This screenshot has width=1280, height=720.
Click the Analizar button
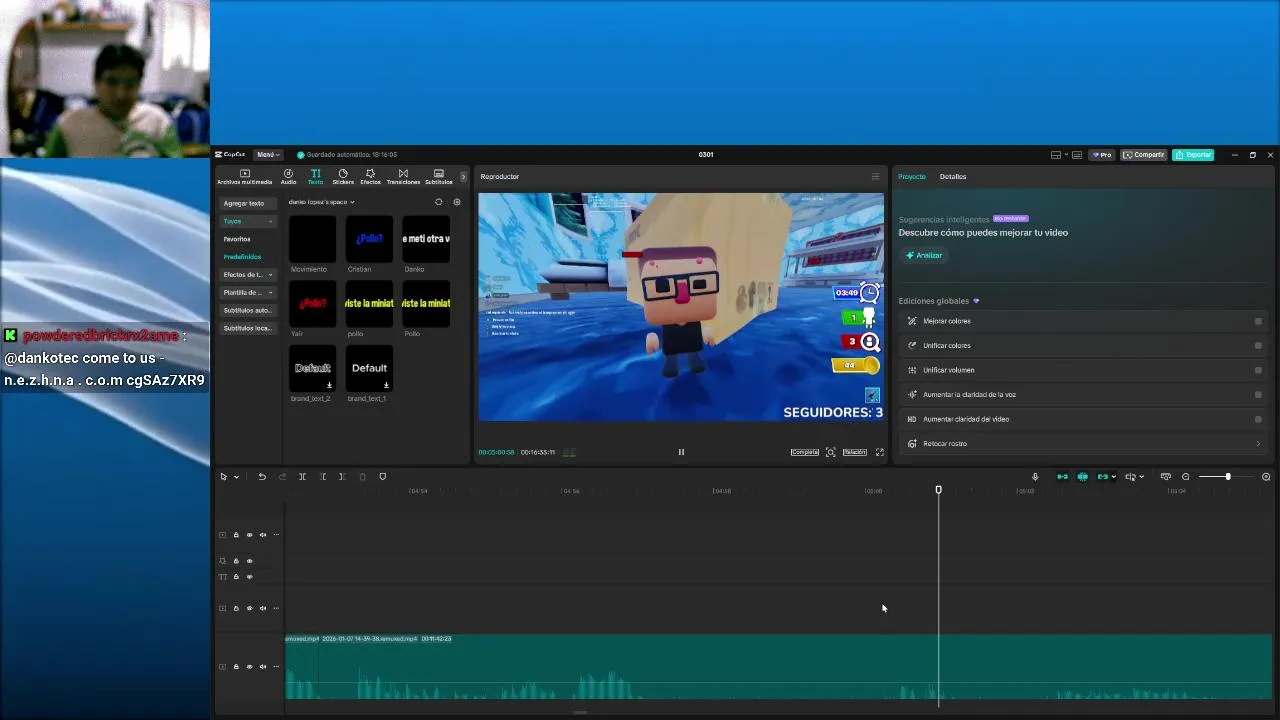pyautogui.click(x=924, y=255)
